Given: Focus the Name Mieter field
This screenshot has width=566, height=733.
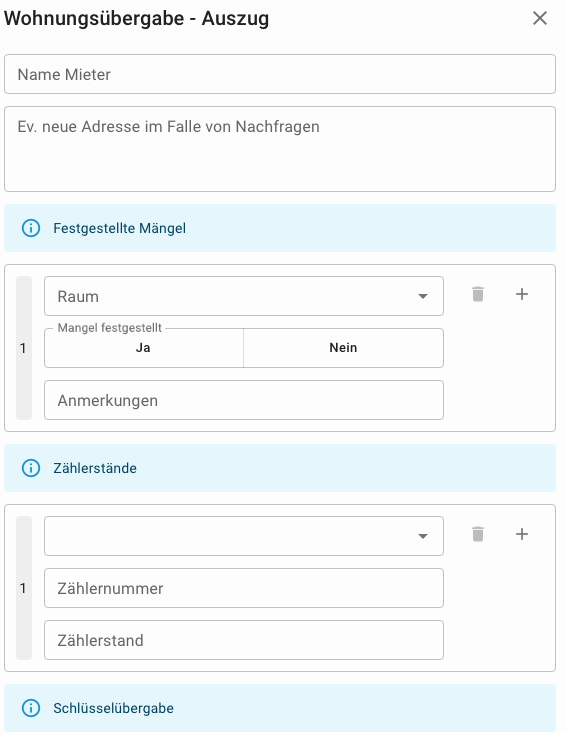Looking at the screenshot, I should (280, 74).
